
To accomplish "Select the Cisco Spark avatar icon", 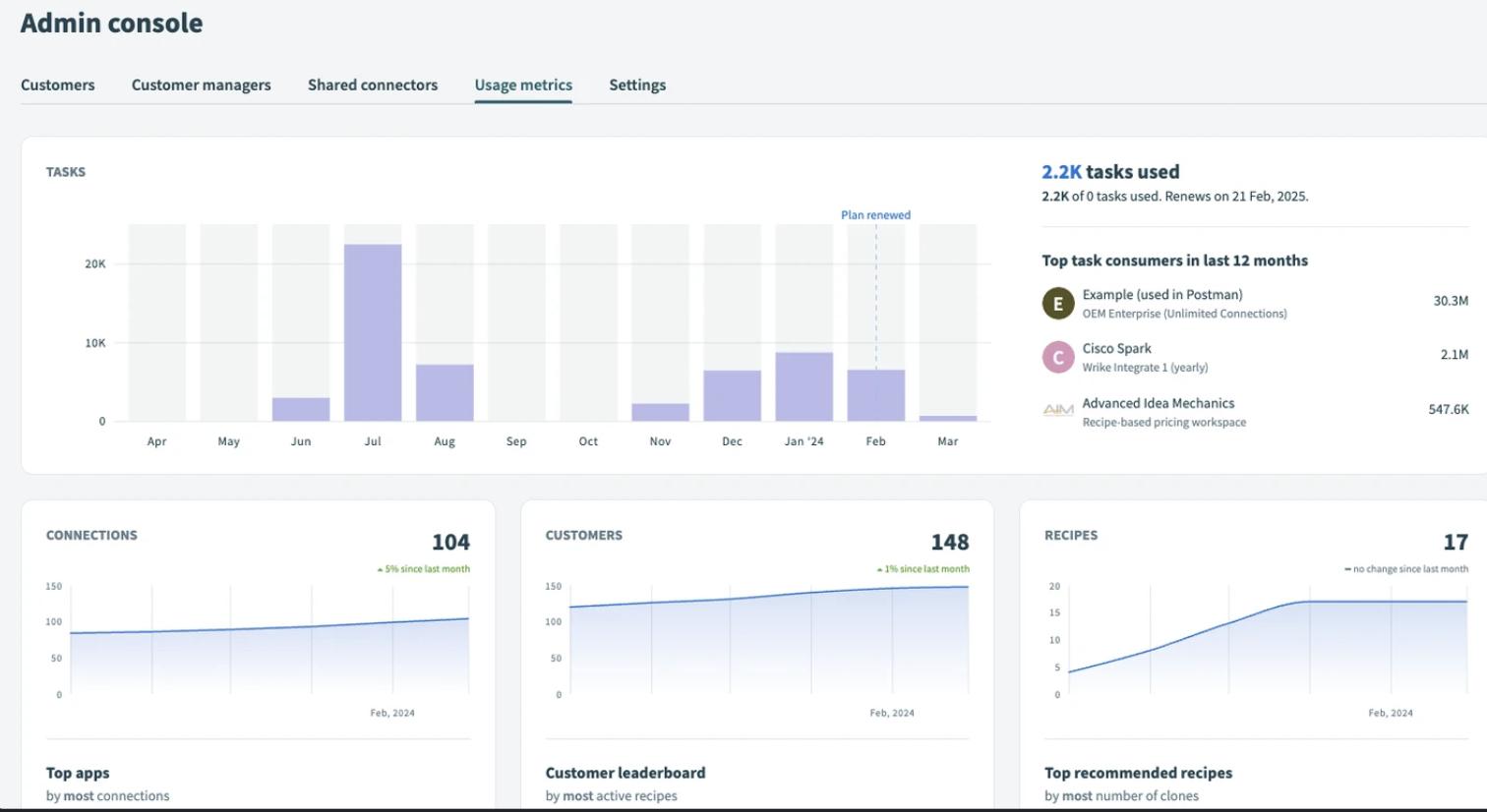I will point(1056,356).
